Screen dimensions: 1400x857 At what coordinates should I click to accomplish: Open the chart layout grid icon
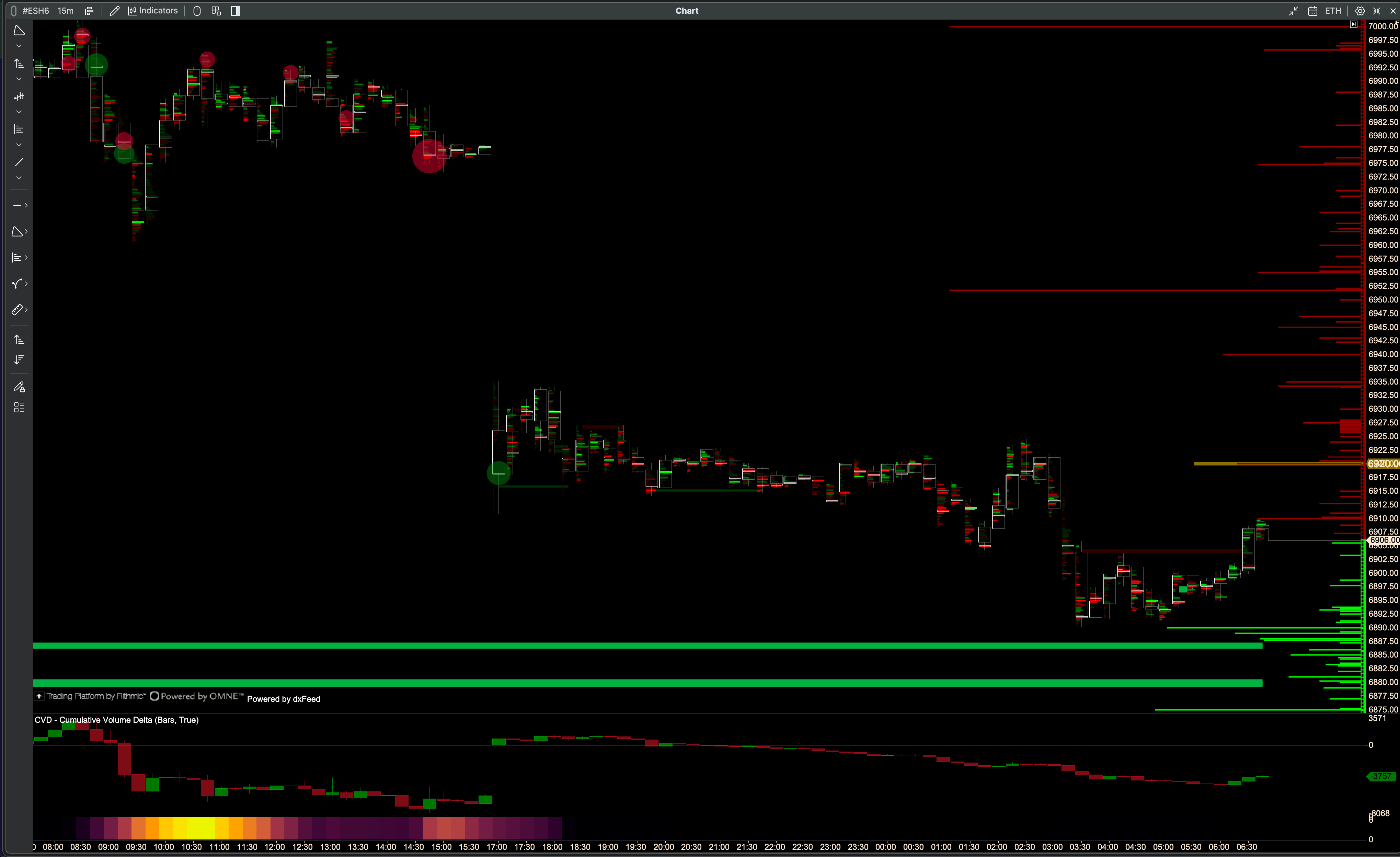pyautogui.click(x=216, y=11)
